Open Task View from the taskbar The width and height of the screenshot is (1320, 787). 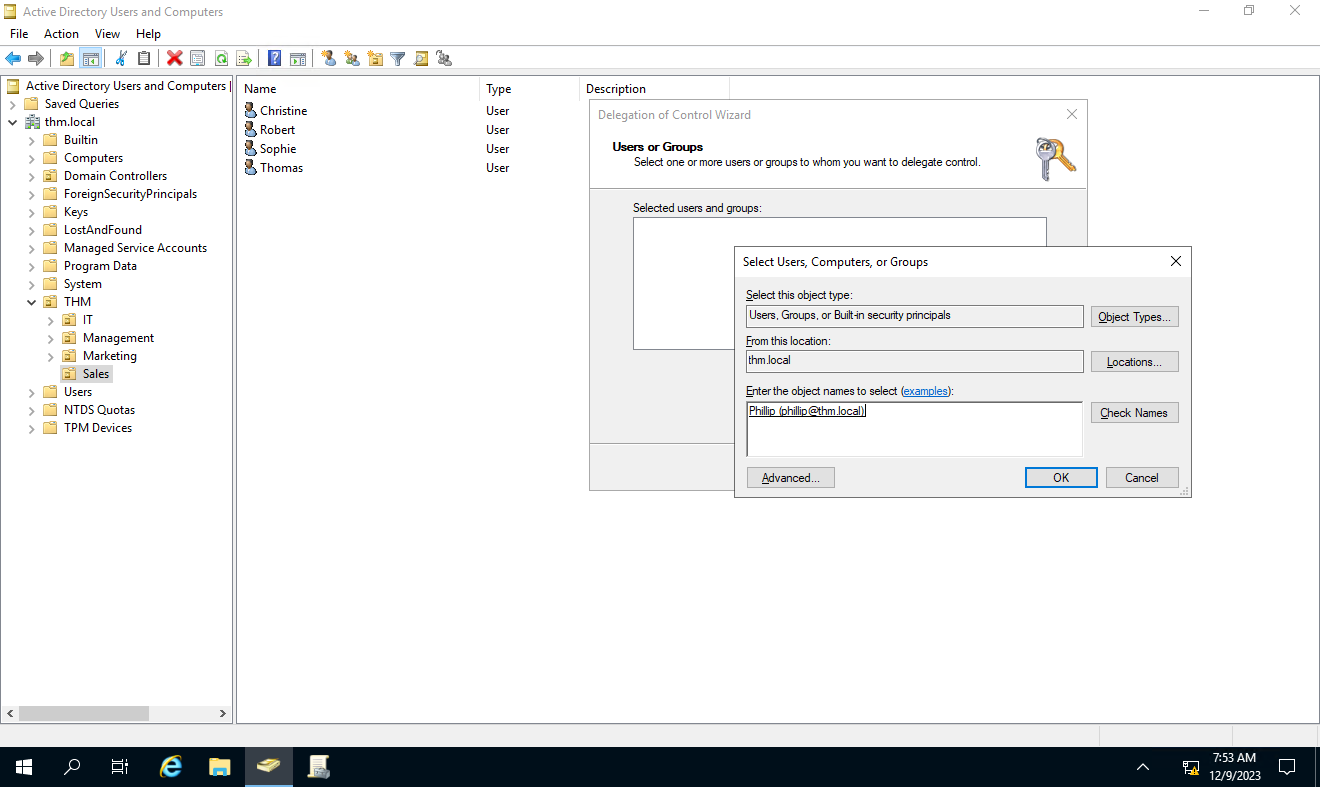click(x=120, y=767)
